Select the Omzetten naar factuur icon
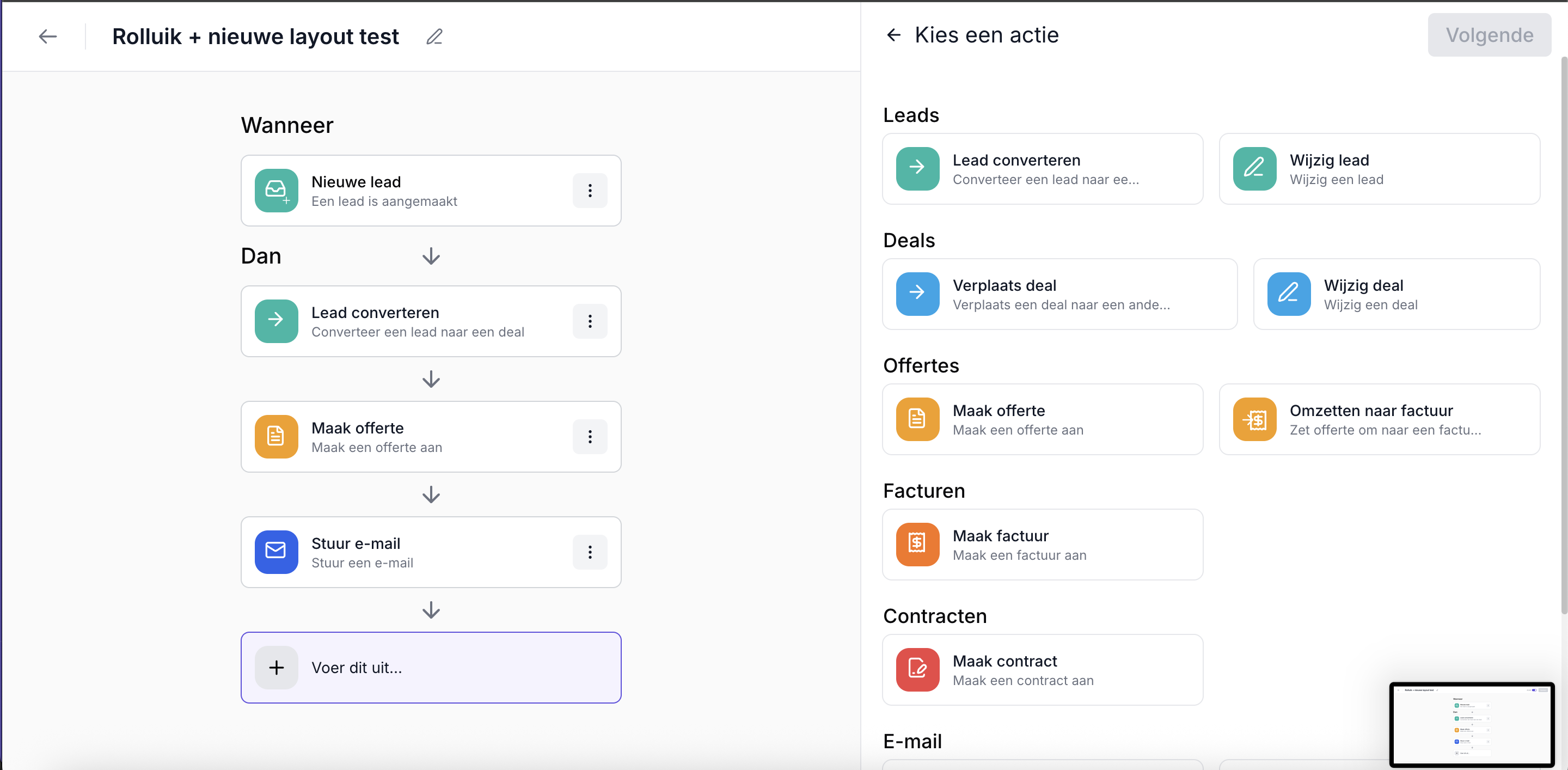 click(1254, 419)
